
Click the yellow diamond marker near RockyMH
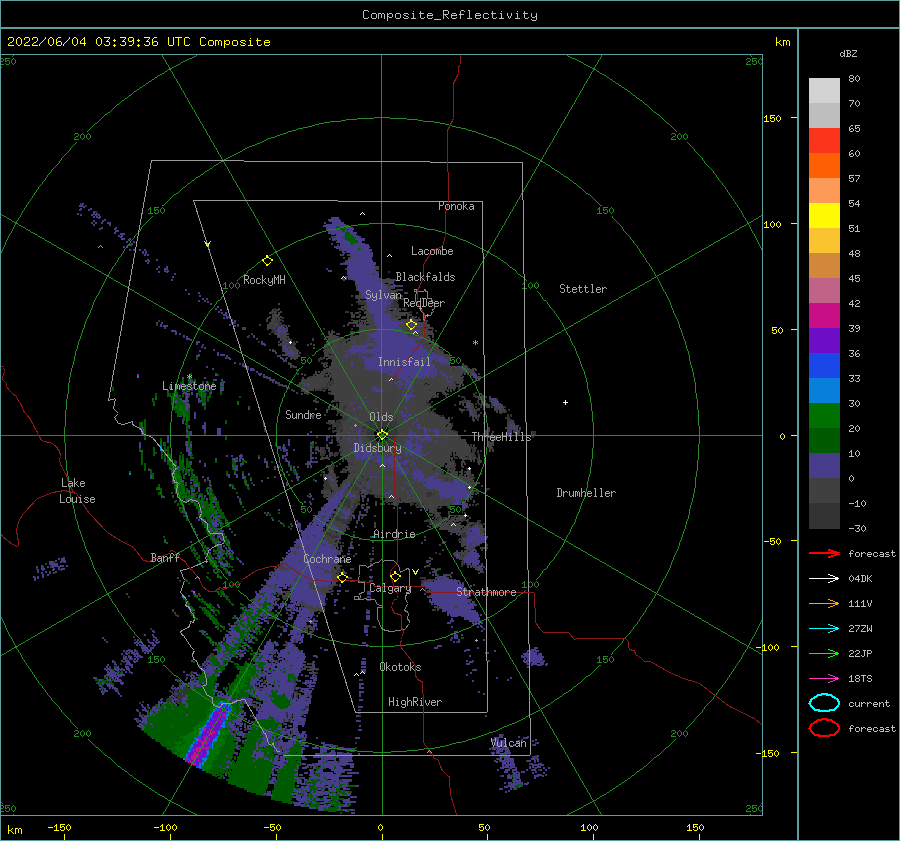(x=267, y=261)
